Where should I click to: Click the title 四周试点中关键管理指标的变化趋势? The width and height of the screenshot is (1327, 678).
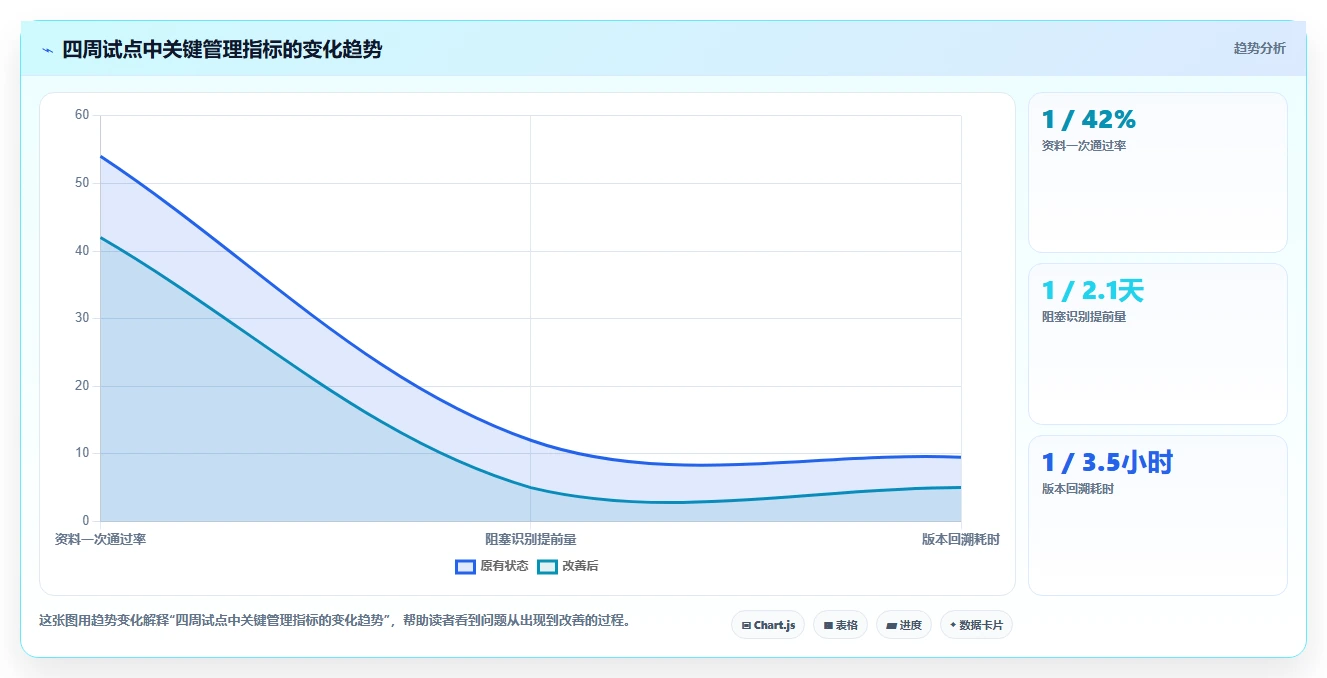[x=222, y=50]
